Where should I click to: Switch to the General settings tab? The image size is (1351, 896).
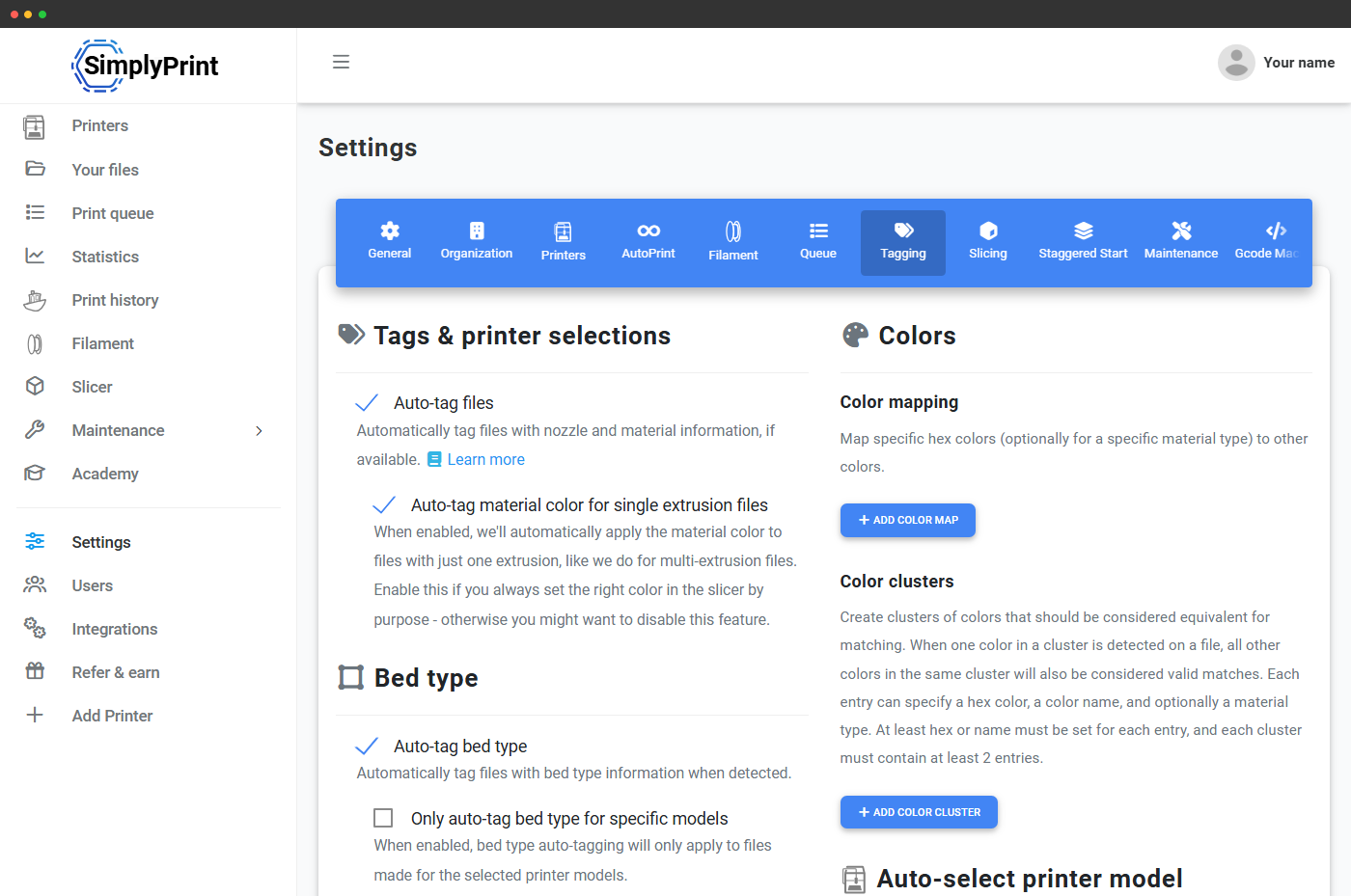tap(390, 242)
